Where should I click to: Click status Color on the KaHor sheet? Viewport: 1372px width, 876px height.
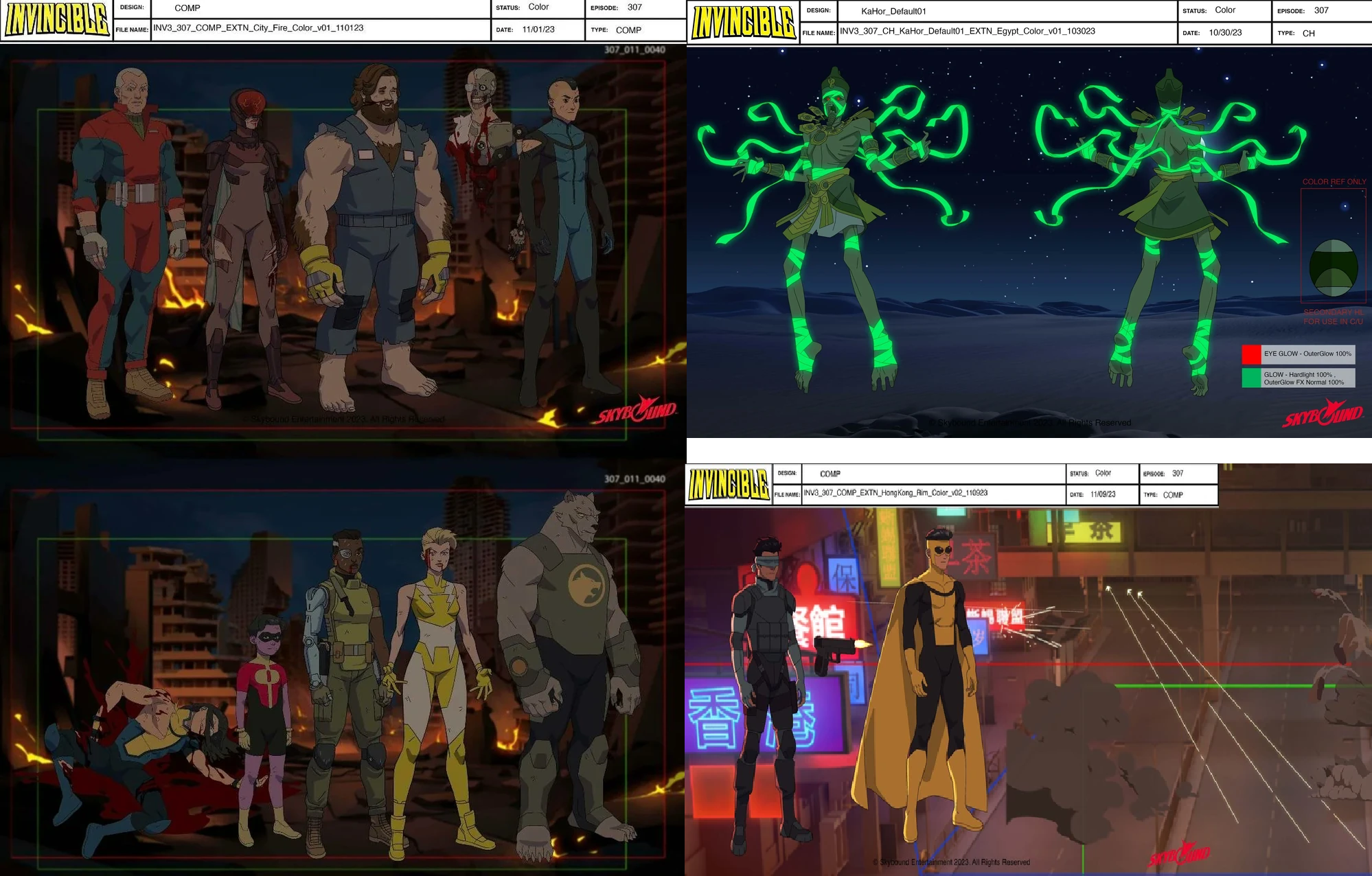pyautogui.click(x=1225, y=10)
